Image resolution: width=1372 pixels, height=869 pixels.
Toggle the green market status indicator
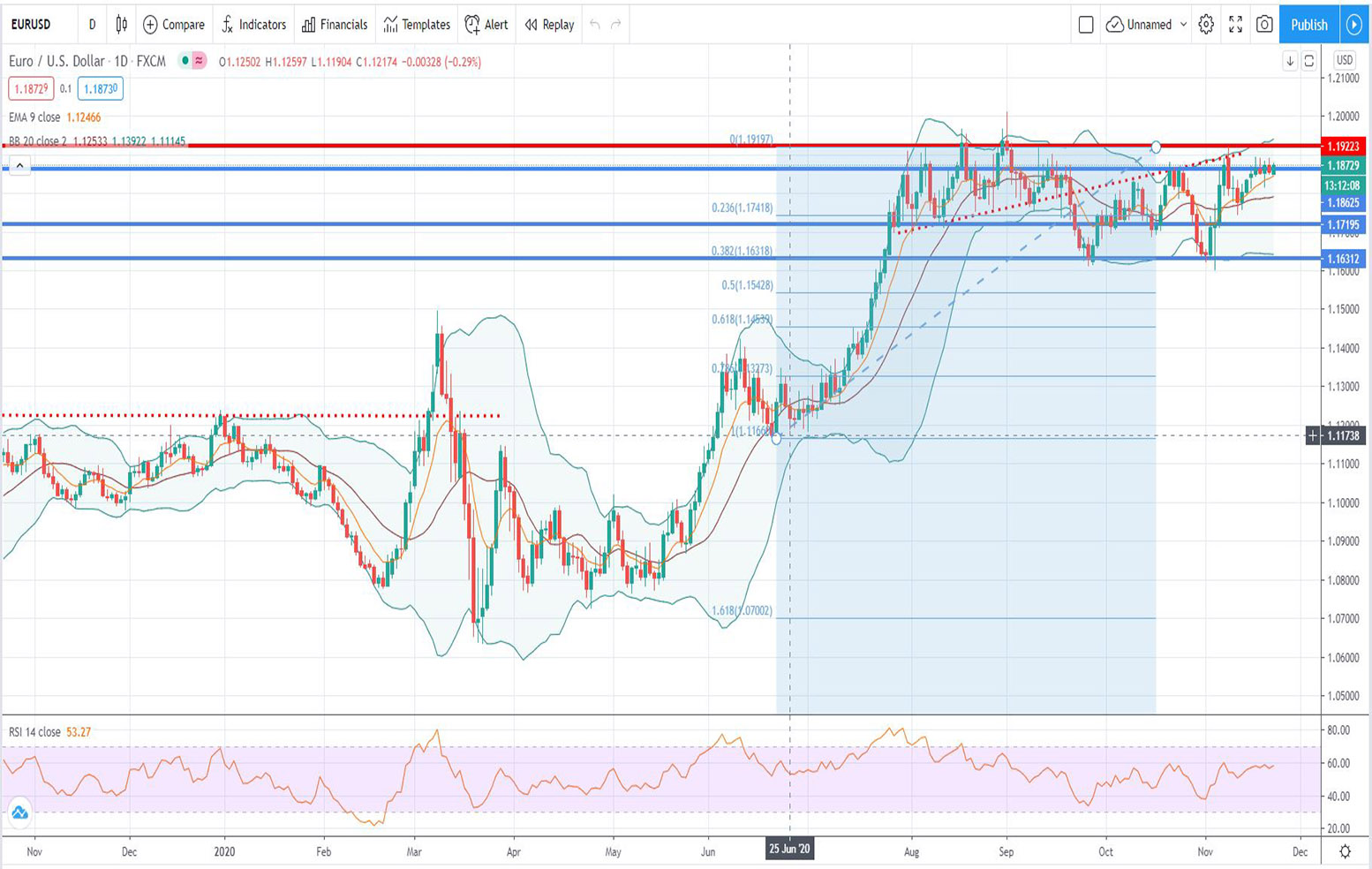pos(185,61)
